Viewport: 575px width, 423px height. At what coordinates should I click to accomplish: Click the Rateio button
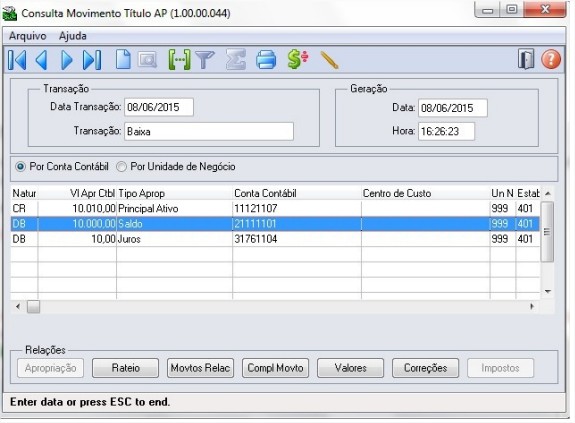[125, 368]
